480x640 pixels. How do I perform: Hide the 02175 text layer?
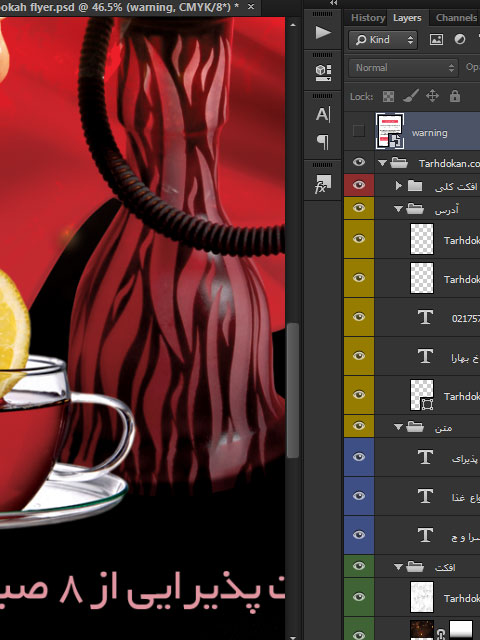point(359,317)
